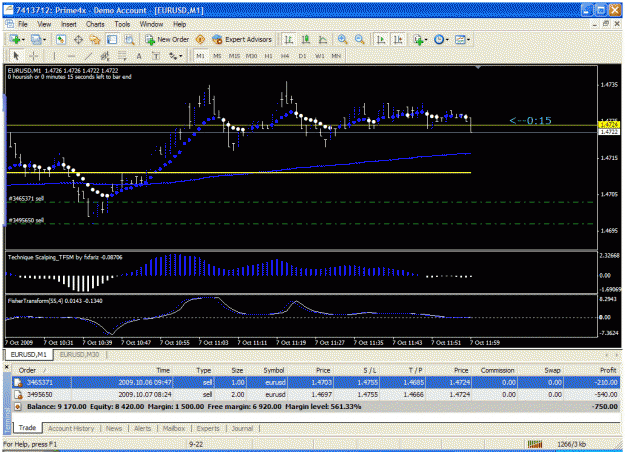Zoom out on the chart

(x=359, y=39)
